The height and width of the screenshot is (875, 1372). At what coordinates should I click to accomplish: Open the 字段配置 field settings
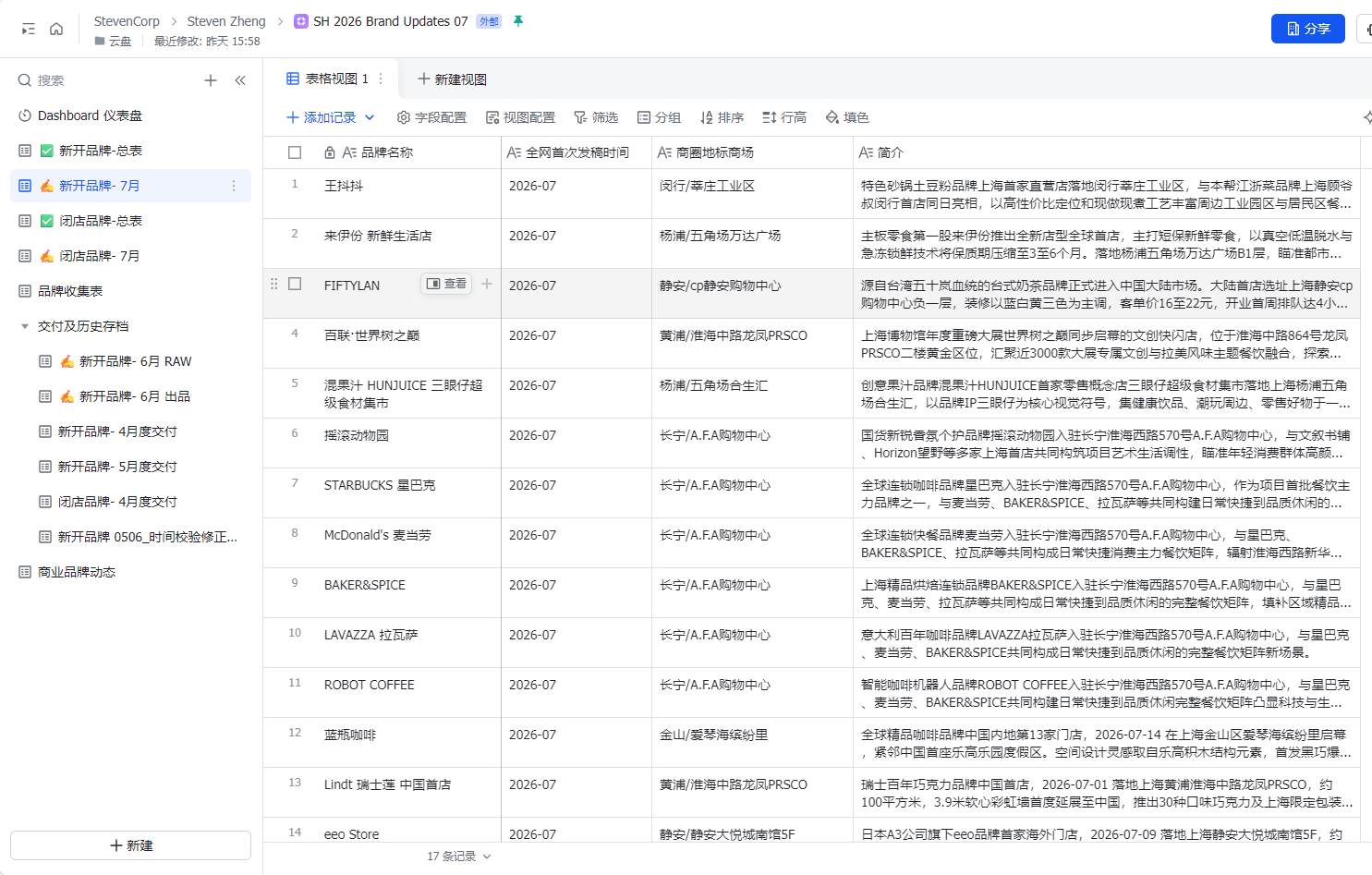point(431,117)
